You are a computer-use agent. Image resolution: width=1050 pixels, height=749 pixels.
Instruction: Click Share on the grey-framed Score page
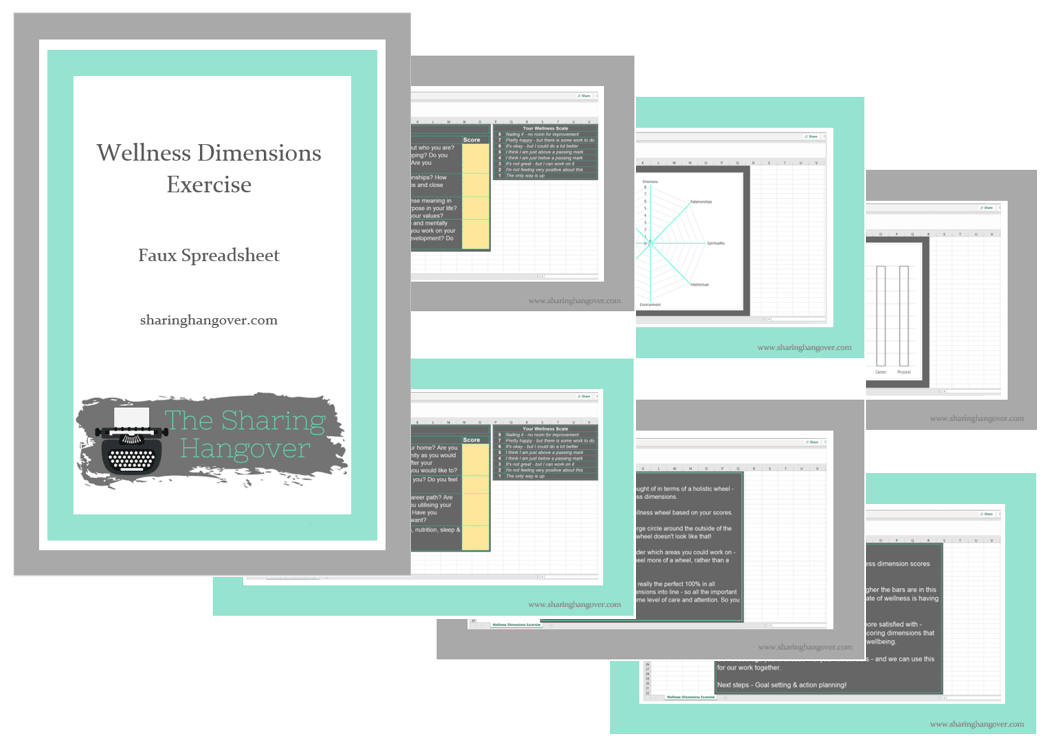tap(585, 96)
